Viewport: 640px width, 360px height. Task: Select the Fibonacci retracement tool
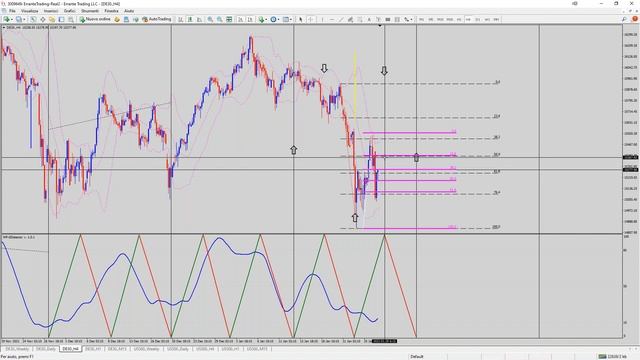coord(360,19)
